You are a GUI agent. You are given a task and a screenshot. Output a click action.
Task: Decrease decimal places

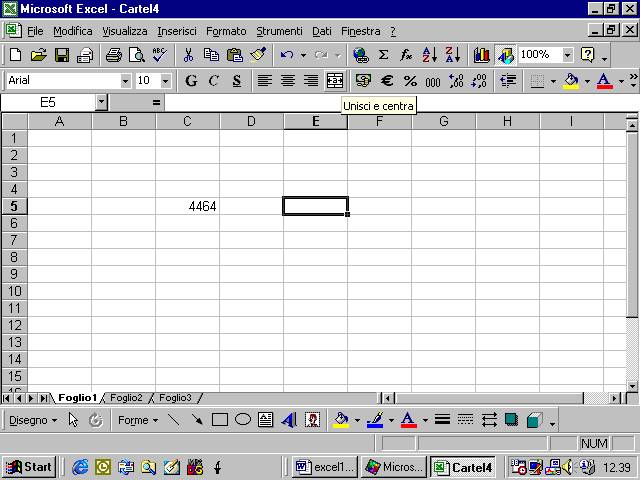click(x=479, y=81)
